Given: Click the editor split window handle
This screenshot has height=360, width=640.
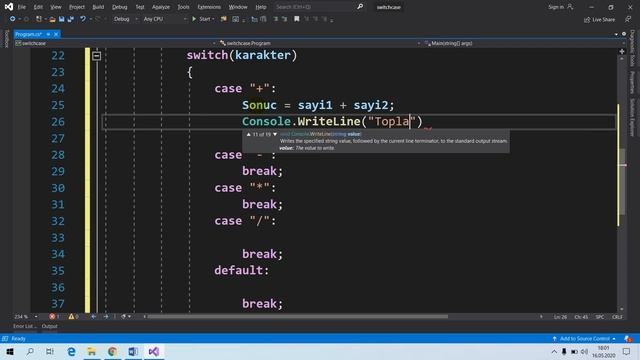Looking at the screenshot, I should click(x=622, y=51).
